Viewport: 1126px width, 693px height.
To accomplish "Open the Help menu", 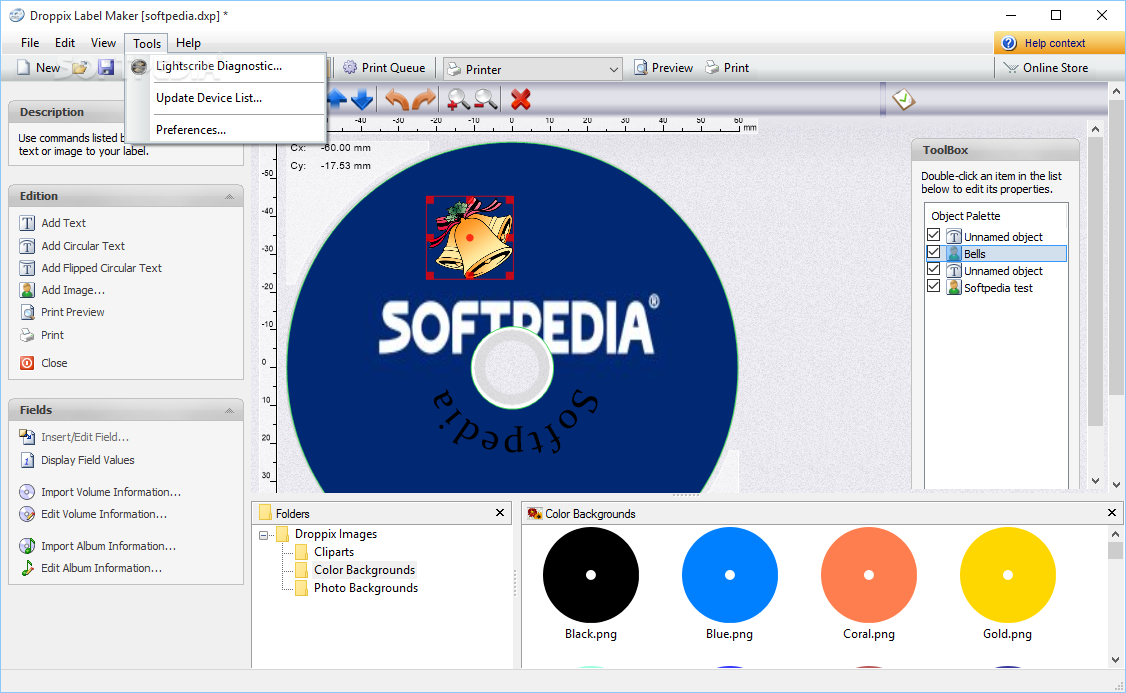I will coord(188,43).
